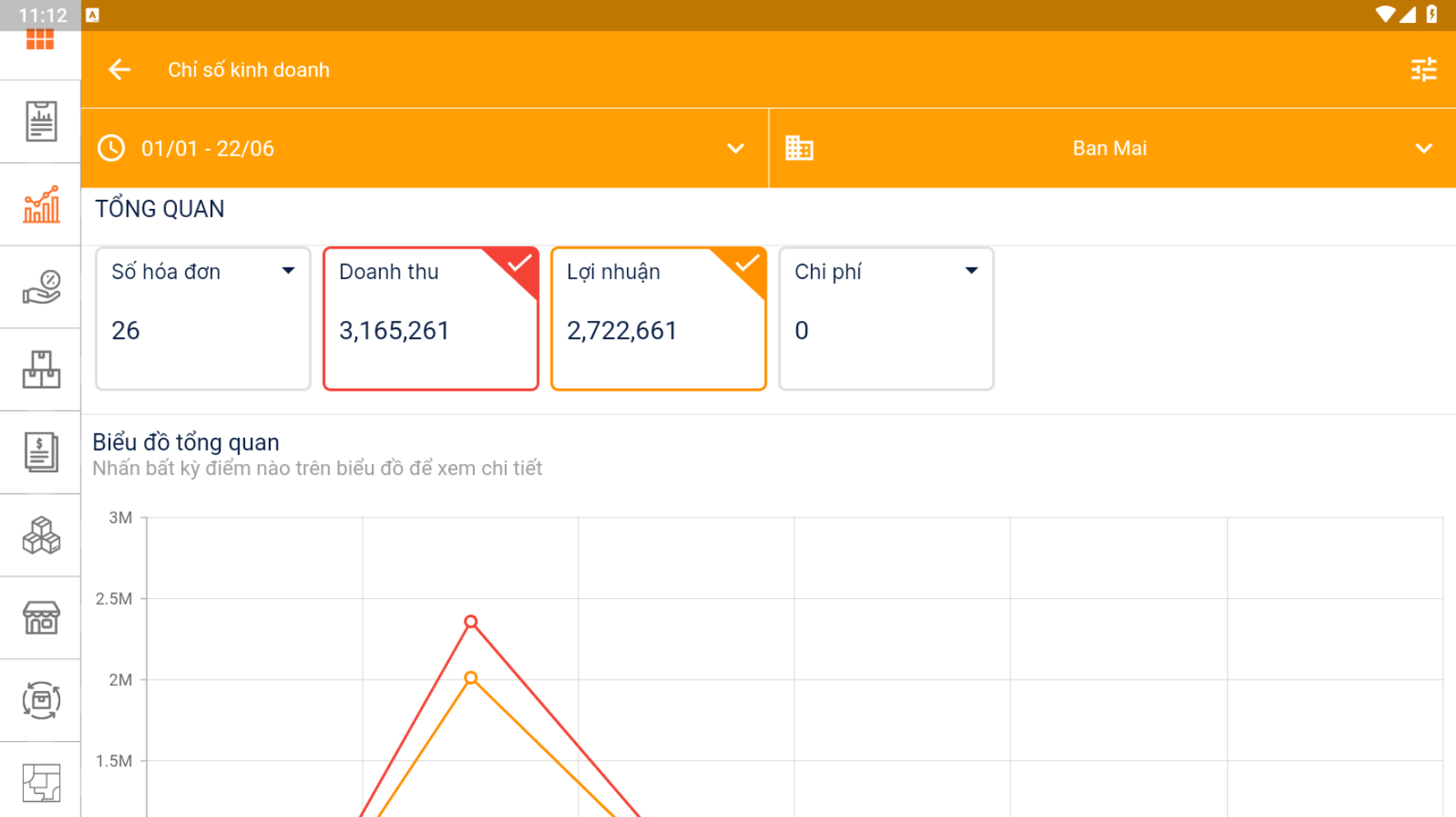Open the Chi phí dropdown arrow

971,271
